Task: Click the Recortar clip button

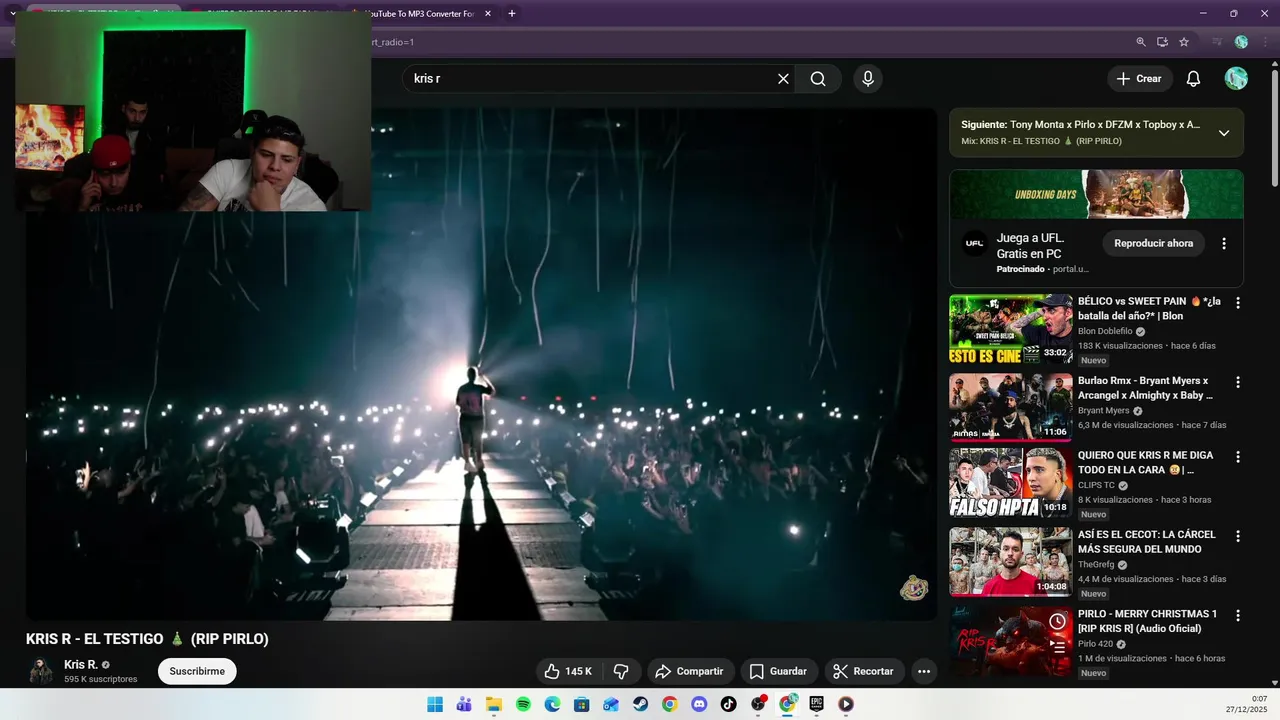Action: (863, 671)
